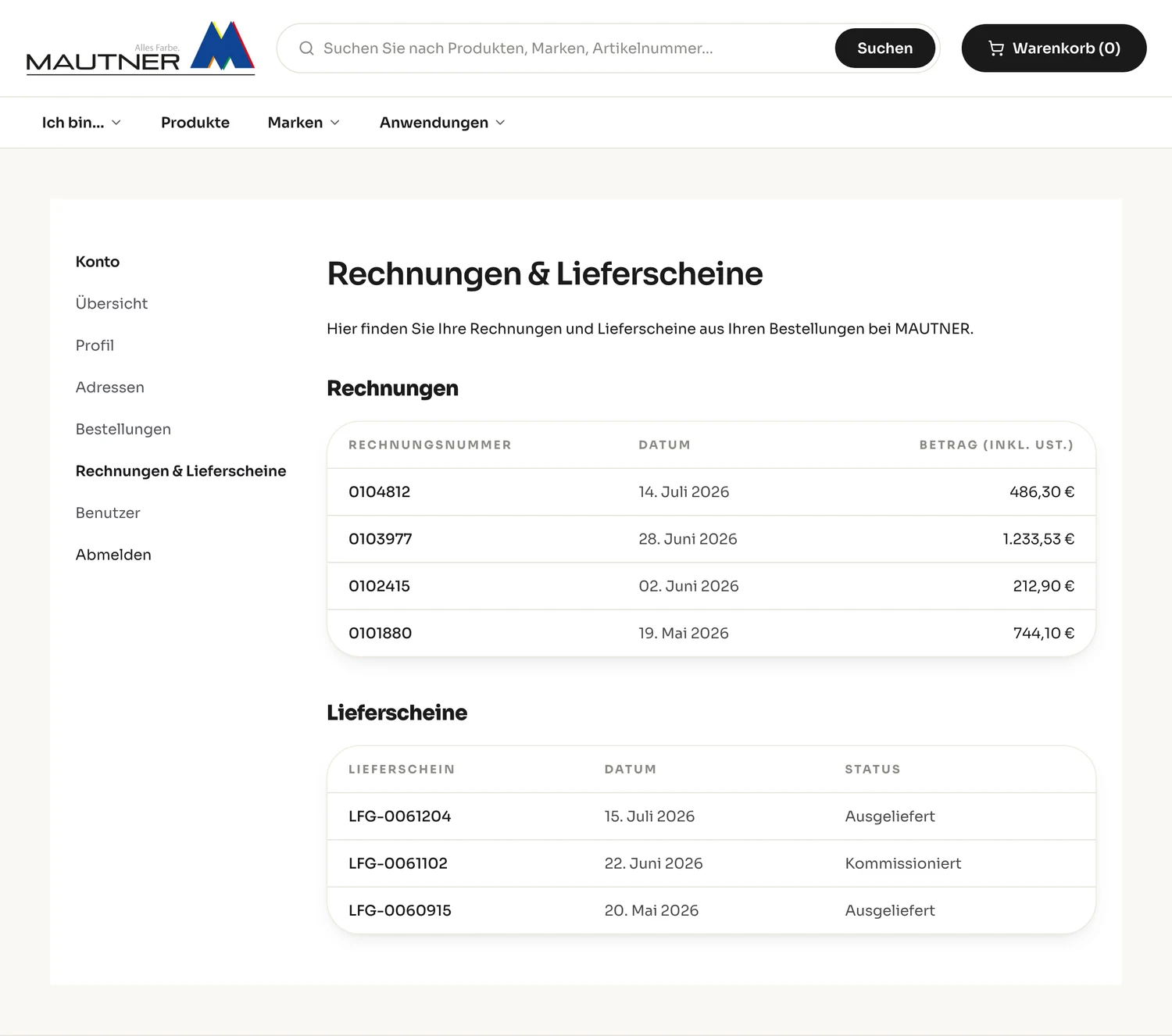This screenshot has height=1036, width=1172.
Task: Open delivery note LFG-0061204
Action: [400, 816]
